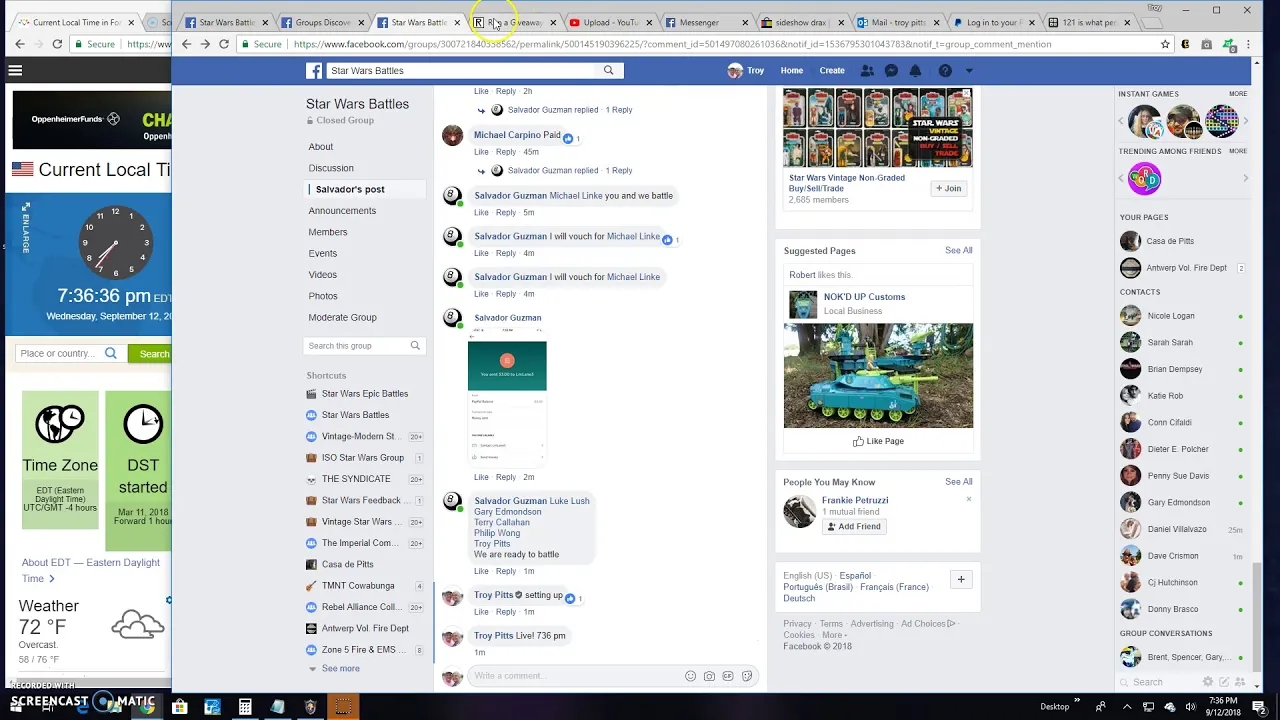Add more languages with the plus button

[x=961, y=579]
